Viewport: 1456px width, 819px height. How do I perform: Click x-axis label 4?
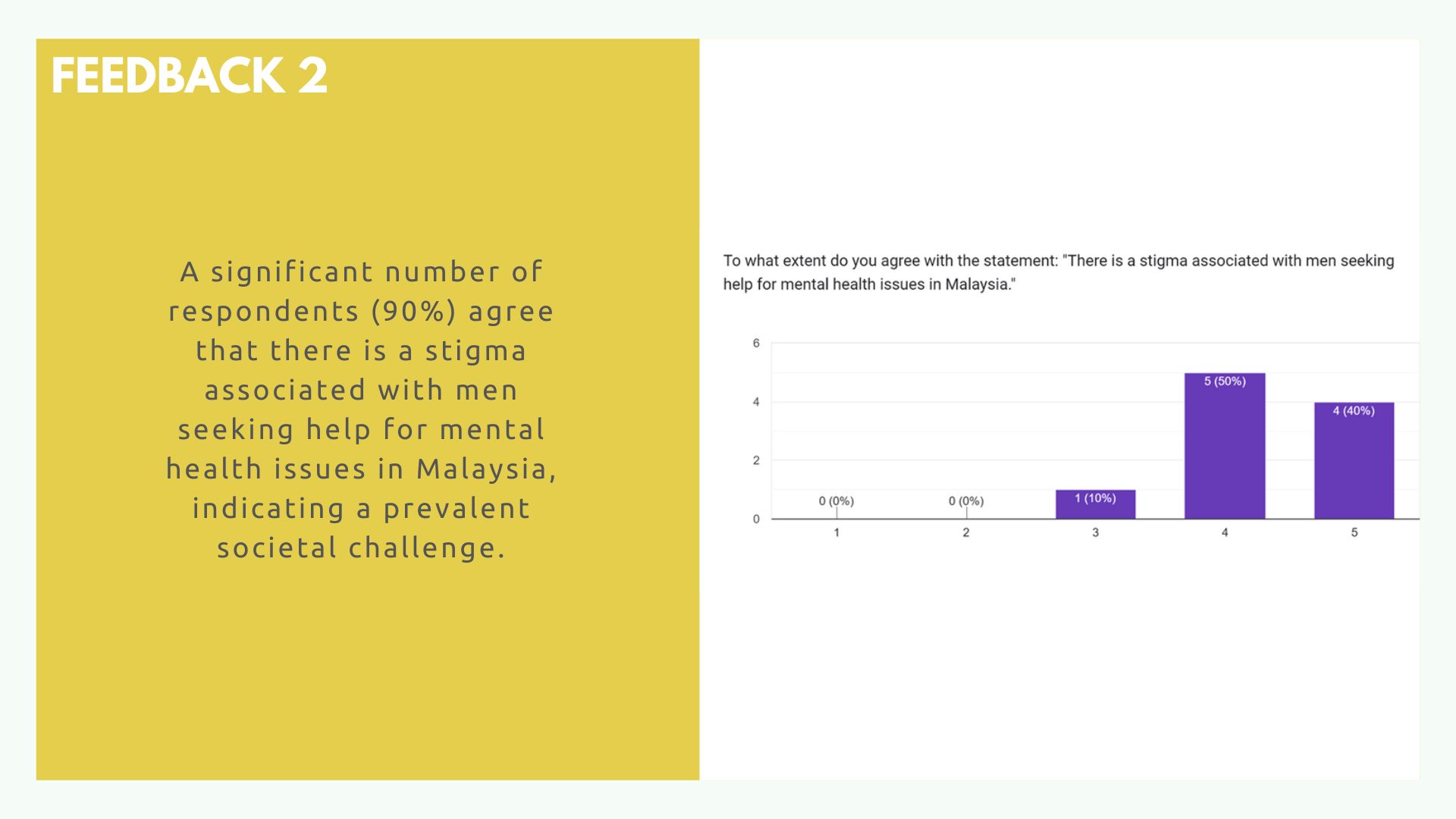coord(1225,532)
